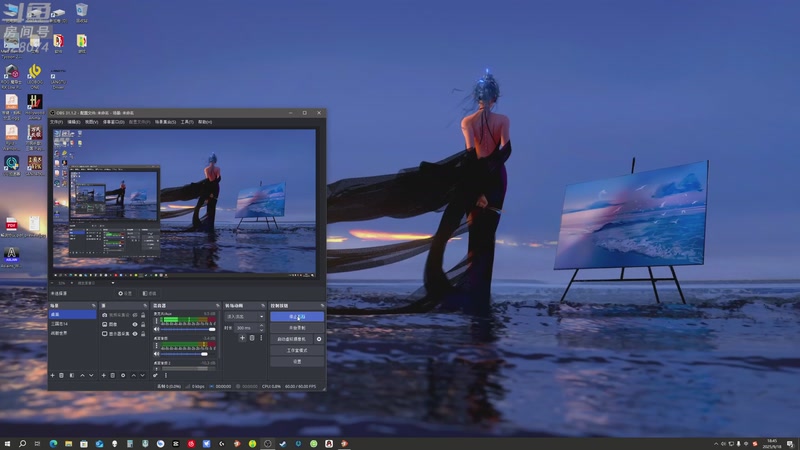Toggle the 工作室模式 studio mode button

pyautogui.click(x=297, y=351)
